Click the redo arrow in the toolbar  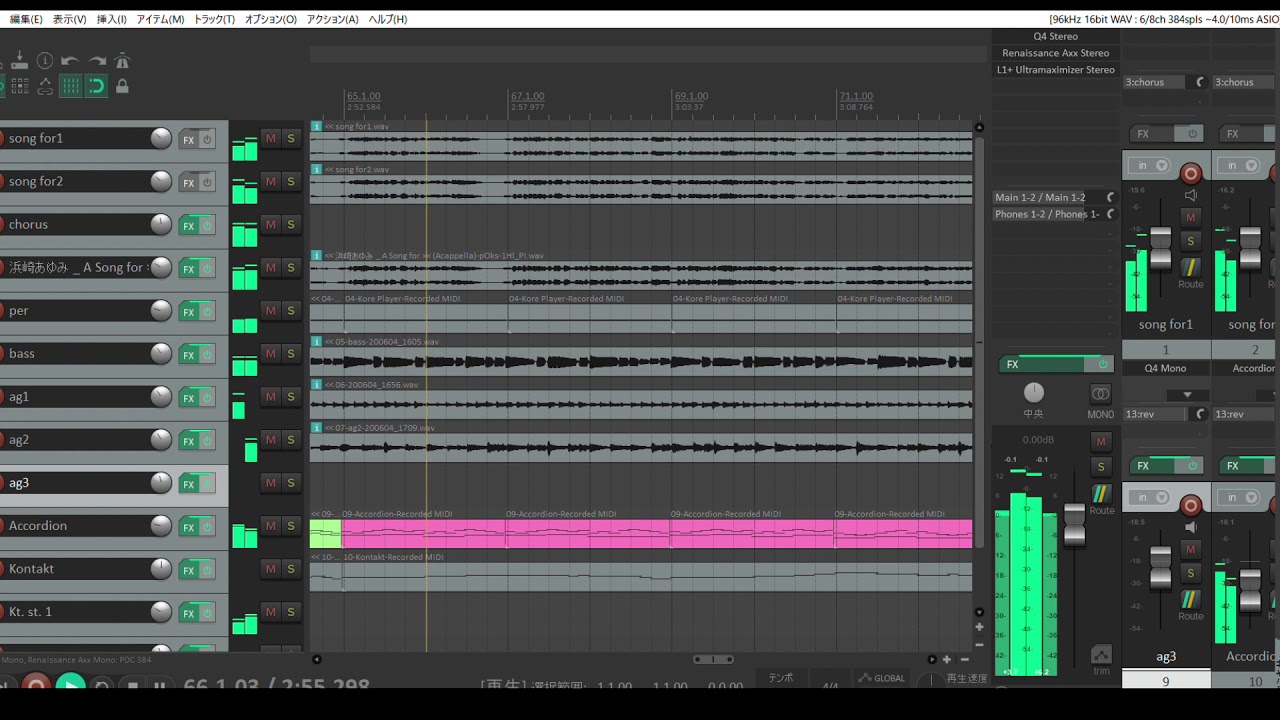click(97, 61)
